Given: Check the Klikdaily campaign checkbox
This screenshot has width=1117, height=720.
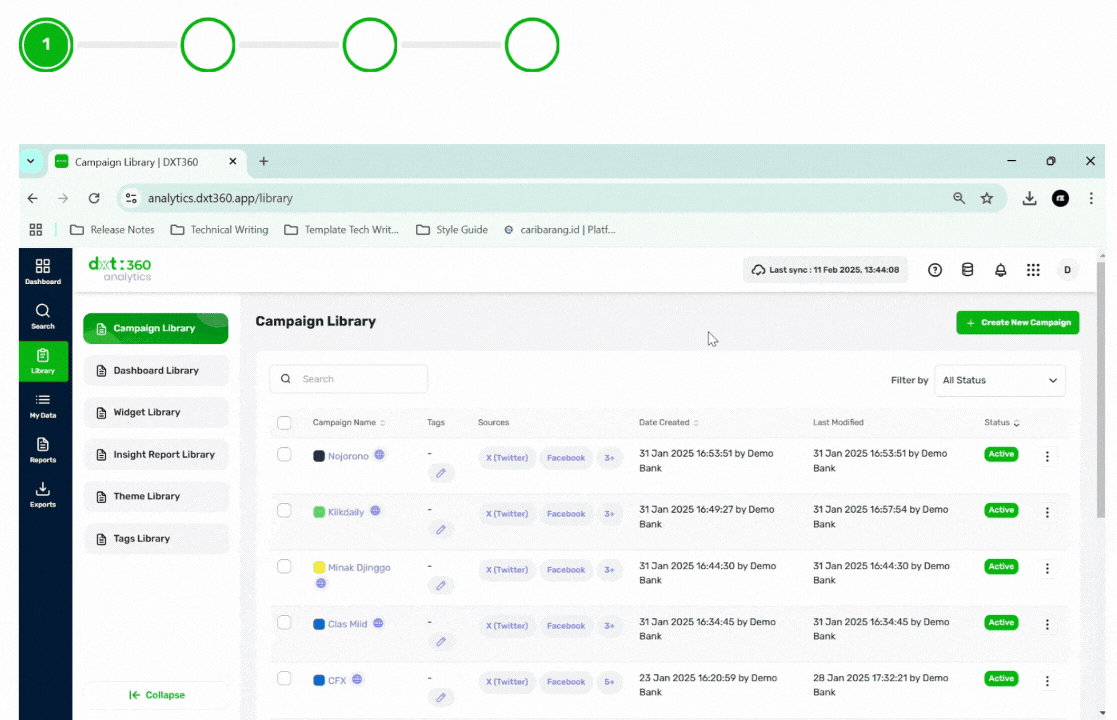Looking at the screenshot, I should pyautogui.click(x=284, y=511).
